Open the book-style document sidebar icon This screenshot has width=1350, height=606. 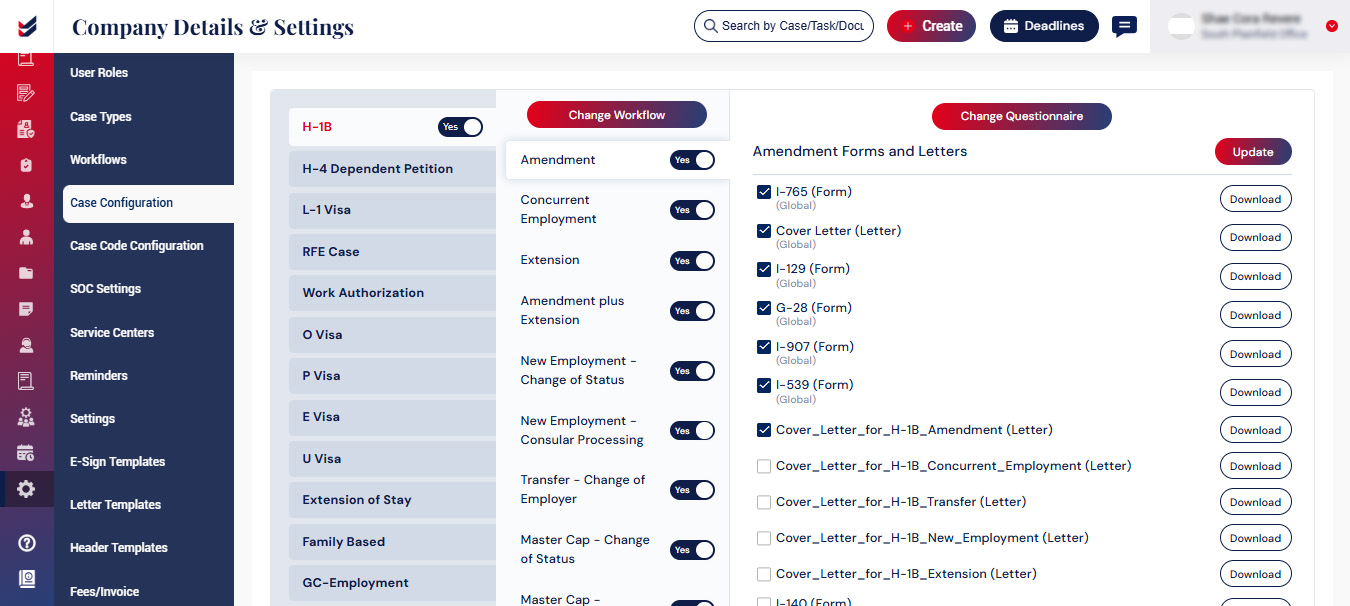click(x=26, y=381)
